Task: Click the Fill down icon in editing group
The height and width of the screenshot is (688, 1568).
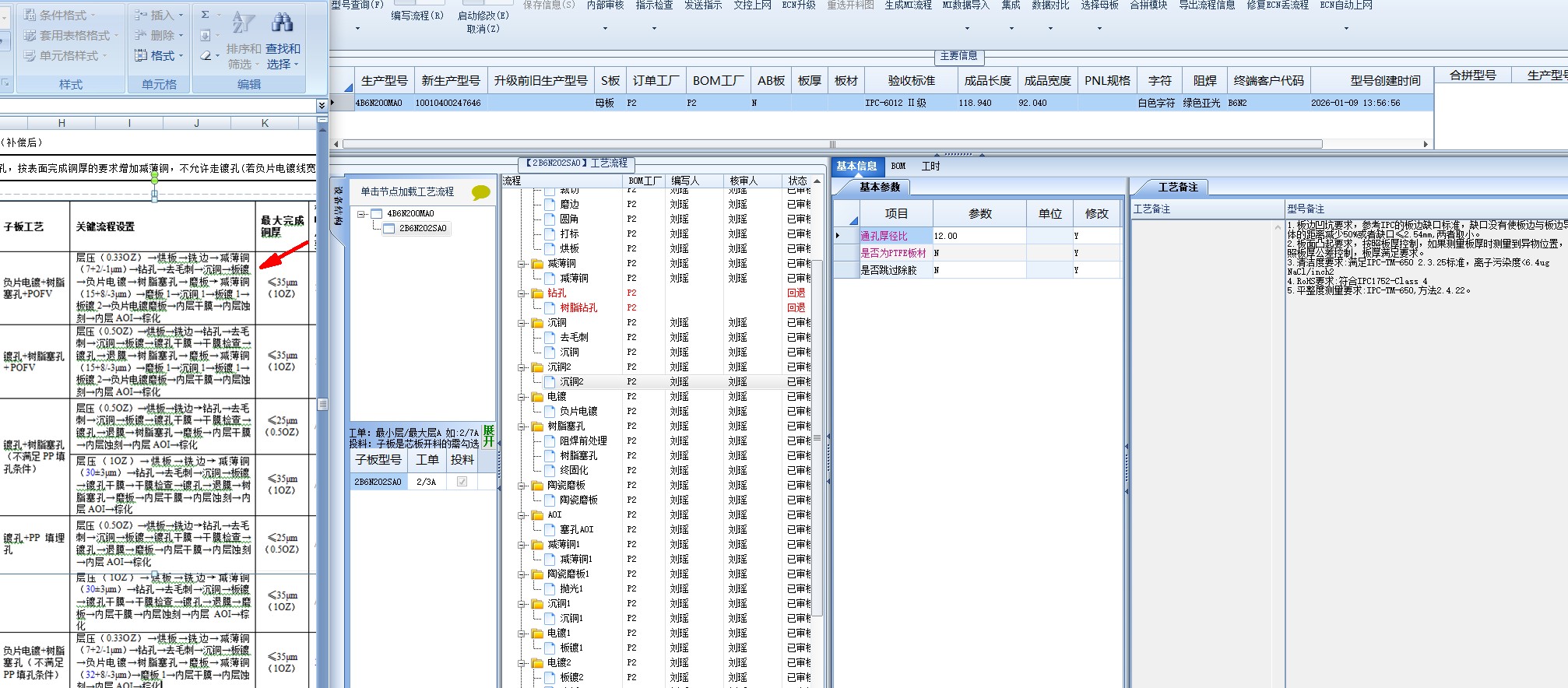Action: point(206,35)
